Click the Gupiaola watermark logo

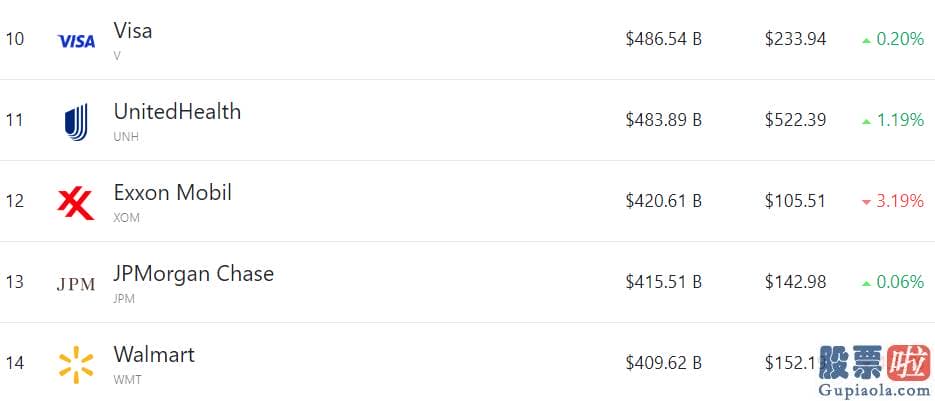[x=874, y=372]
